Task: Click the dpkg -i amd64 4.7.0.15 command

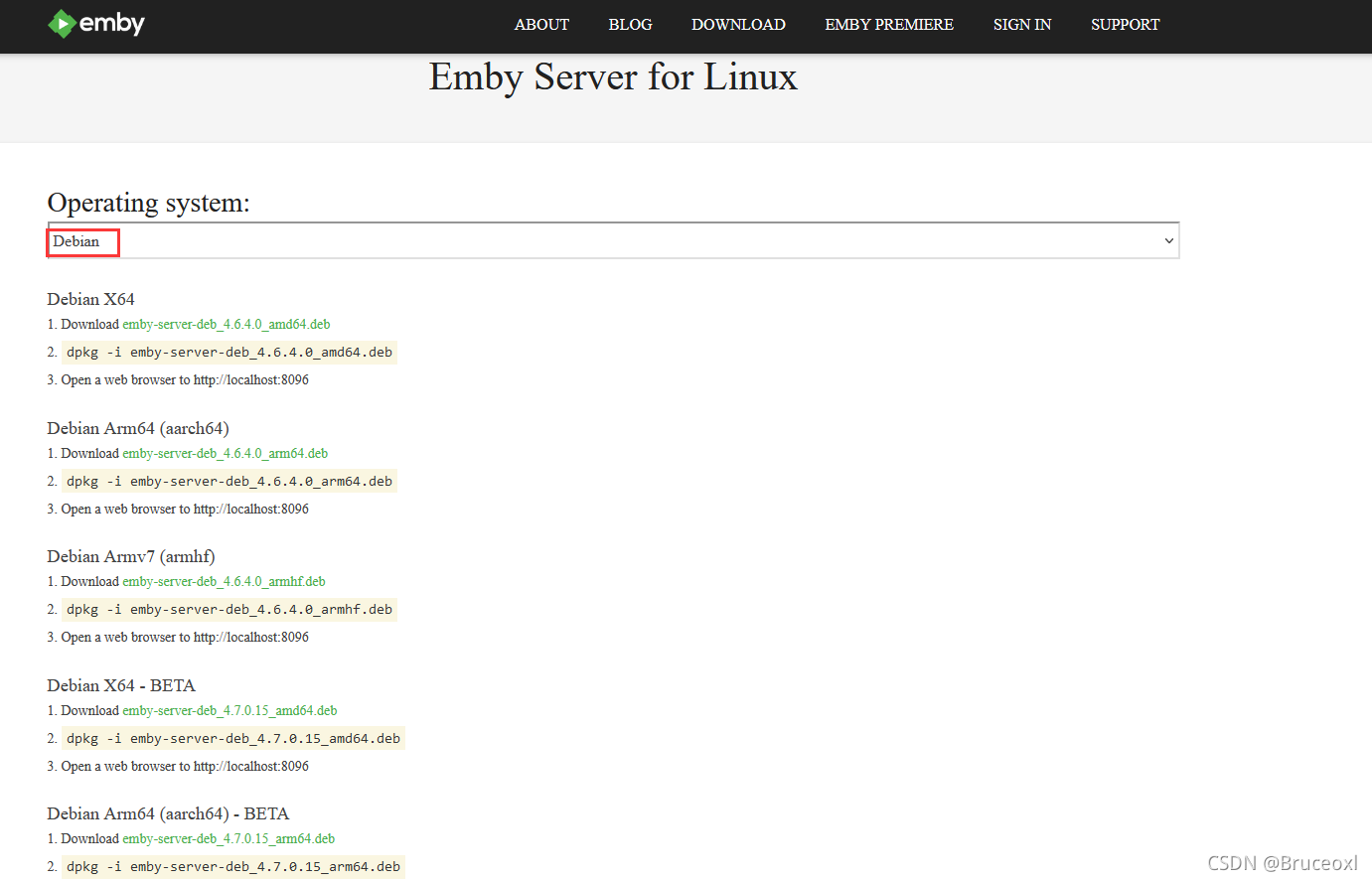Action: point(233,739)
